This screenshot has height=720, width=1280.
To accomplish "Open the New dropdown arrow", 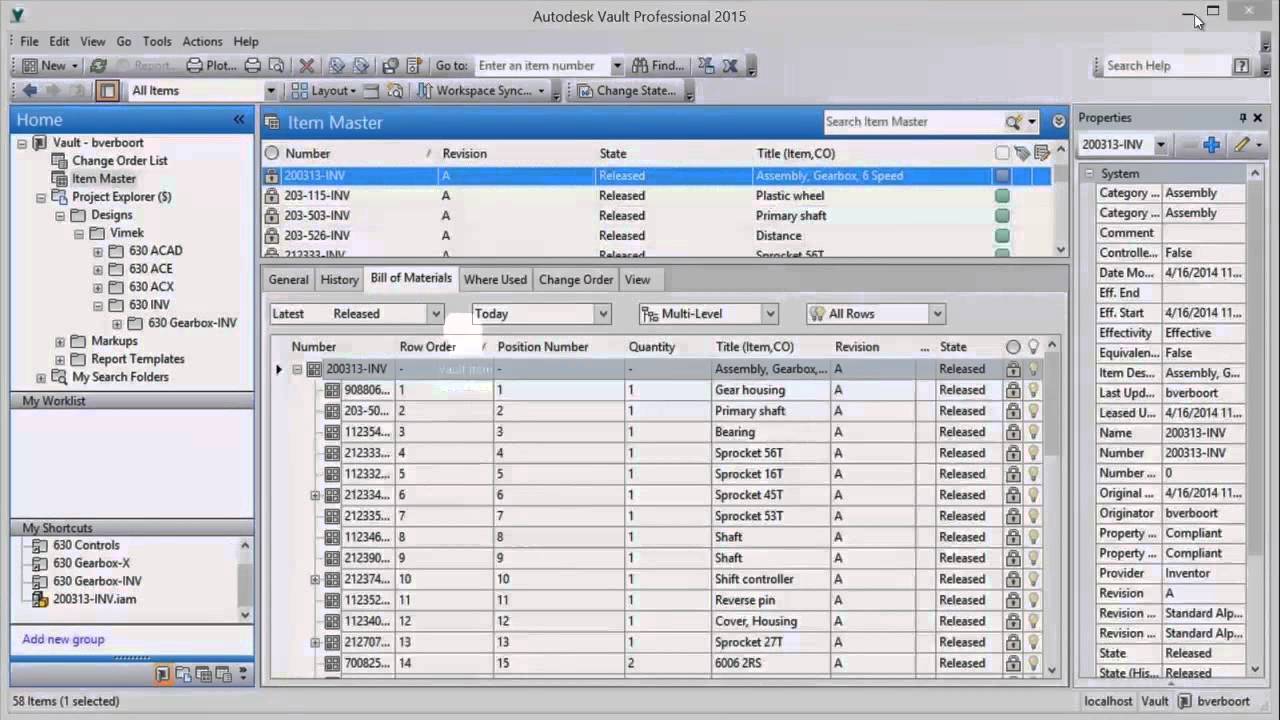I will pyautogui.click(x=75, y=66).
